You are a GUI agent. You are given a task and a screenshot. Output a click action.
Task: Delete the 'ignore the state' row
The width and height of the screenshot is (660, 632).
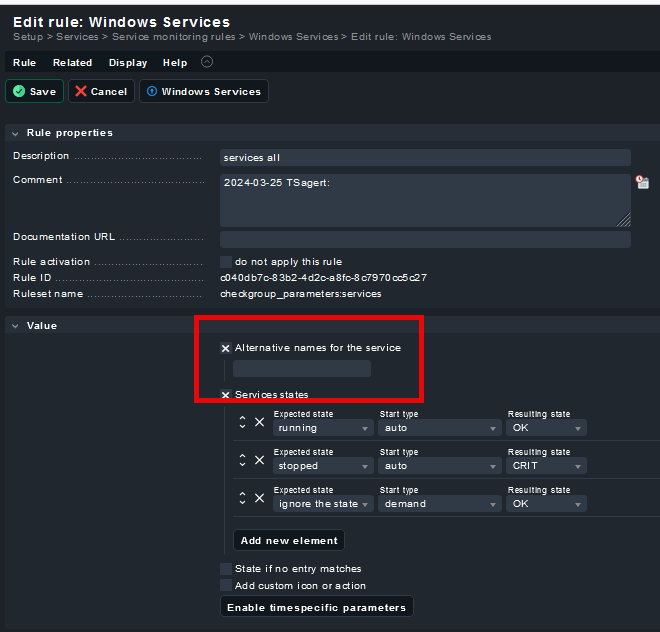[x=259, y=499]
